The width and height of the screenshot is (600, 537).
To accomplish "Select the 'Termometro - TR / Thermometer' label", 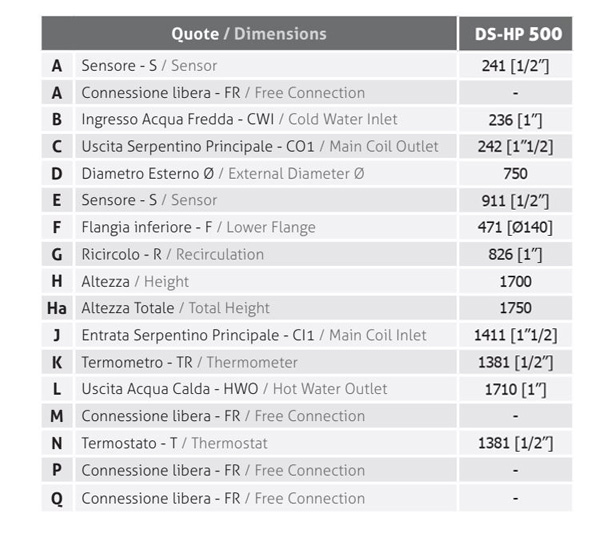I will [x=189, y=362].
